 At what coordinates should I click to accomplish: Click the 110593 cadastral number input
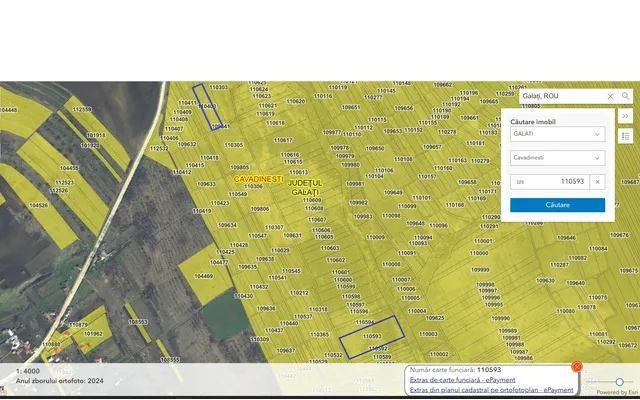pyautogui.click(x=556, y=181)
